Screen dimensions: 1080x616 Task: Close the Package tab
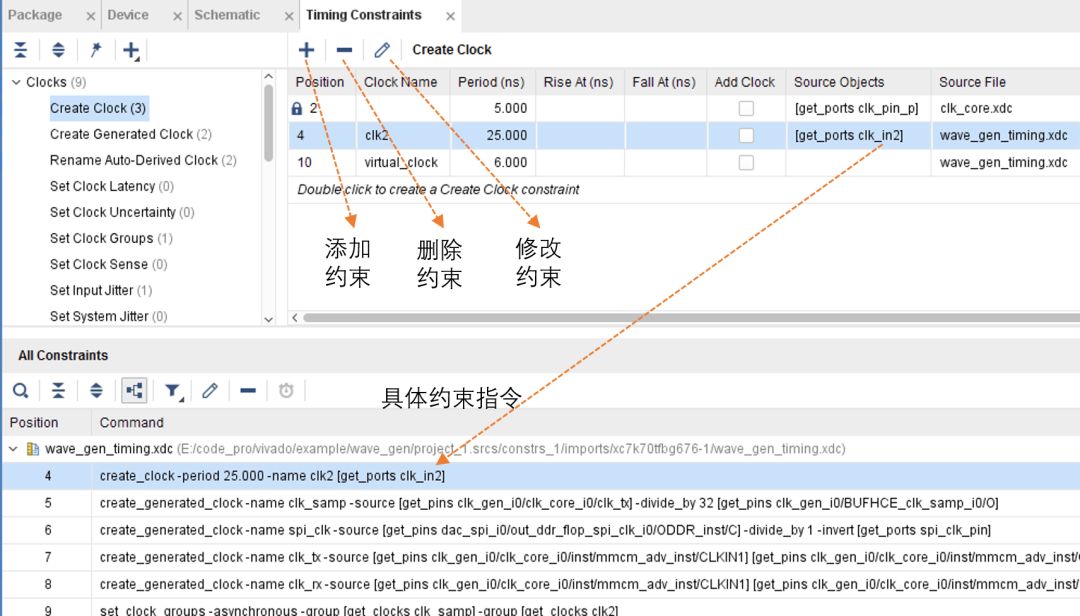(90, 16)
